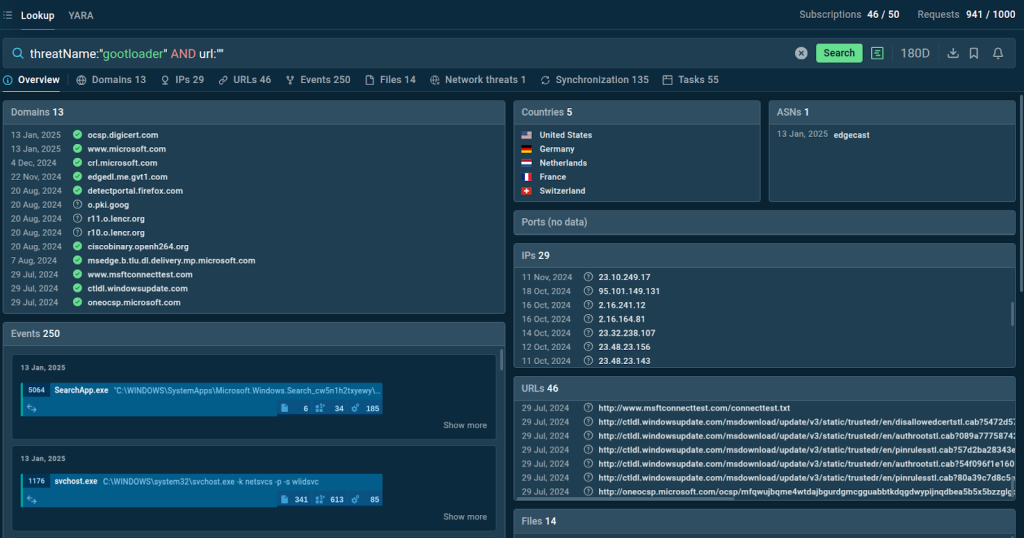Click the green query builder icon beside Search
This screenshot has width=1024, height=538.
point(877,53)
